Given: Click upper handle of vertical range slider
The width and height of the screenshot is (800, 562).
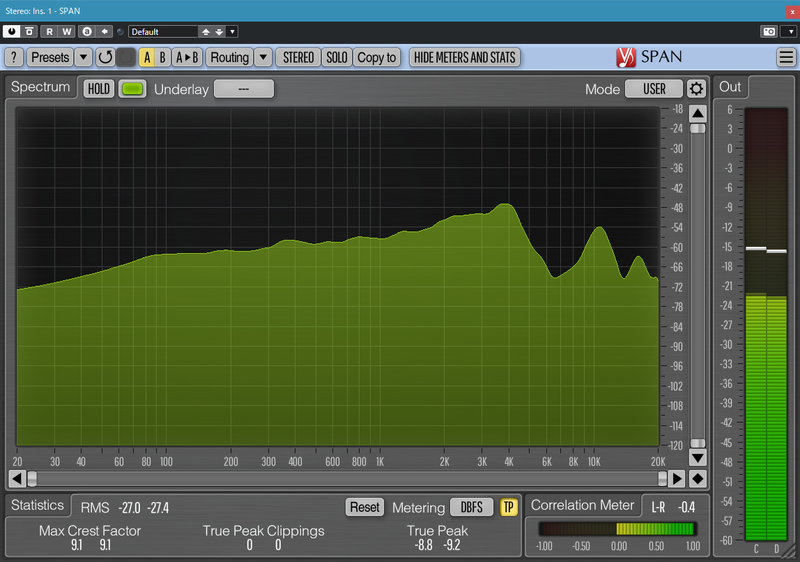Looking at the screenshot, I should (x=697, y=129).
